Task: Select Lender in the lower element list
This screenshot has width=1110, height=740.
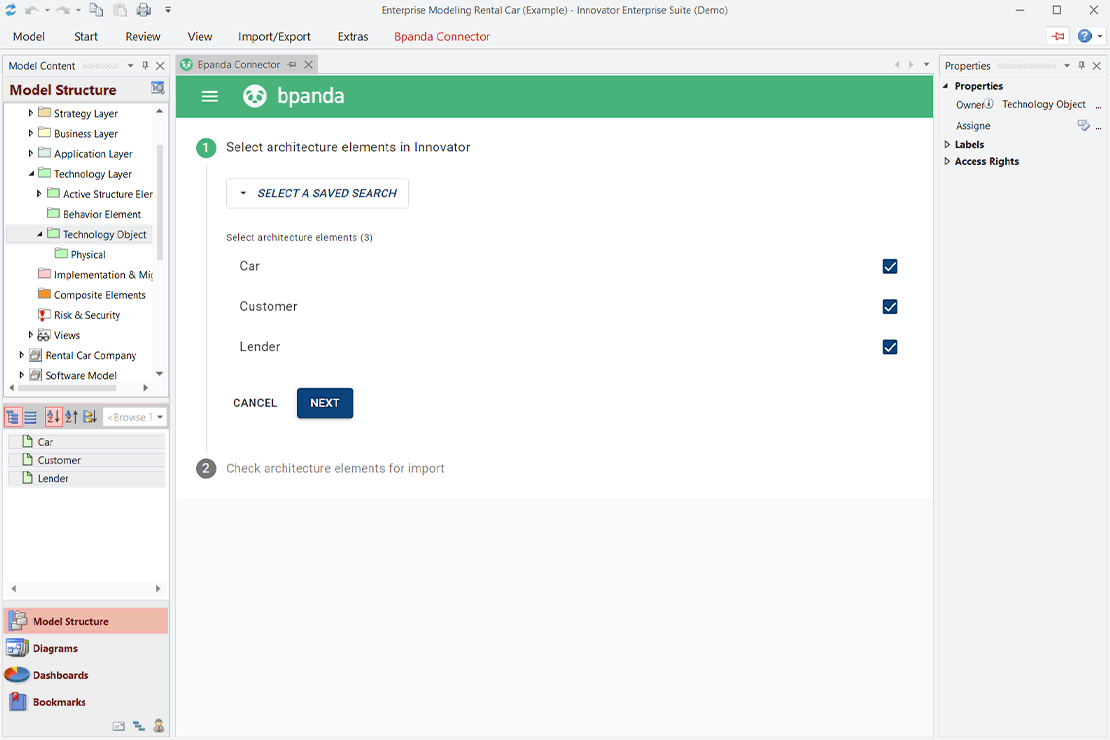Action: click(86, 479)
